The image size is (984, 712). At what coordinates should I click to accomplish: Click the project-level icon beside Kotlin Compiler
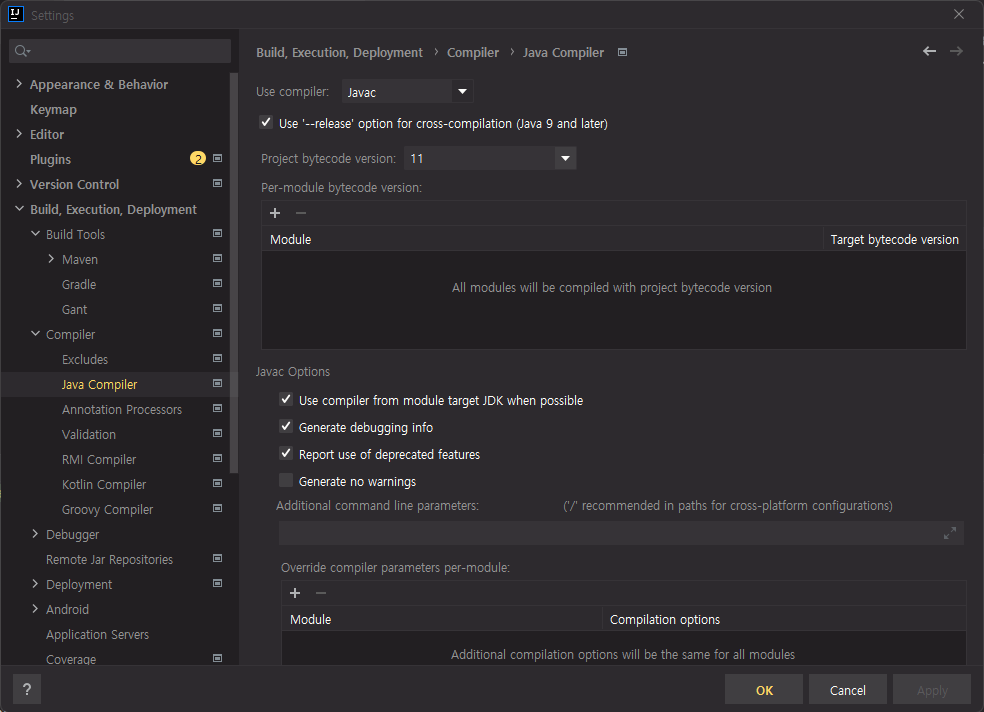[x=217, y=484]
